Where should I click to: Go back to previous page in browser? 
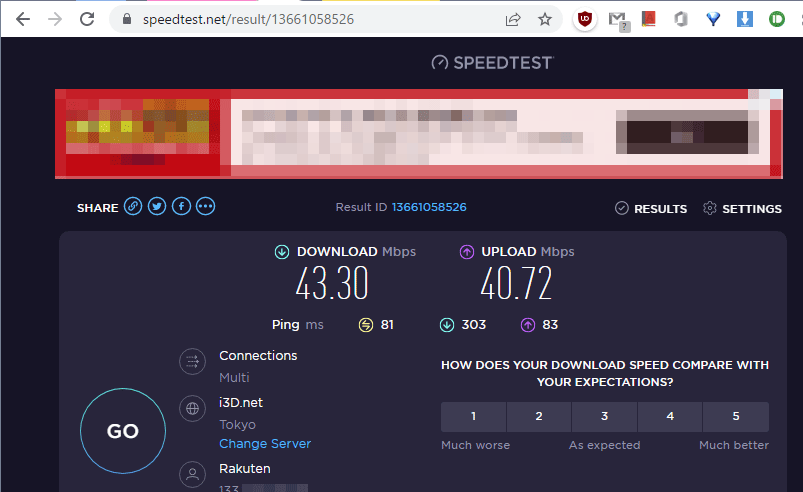tap(23, 19)
